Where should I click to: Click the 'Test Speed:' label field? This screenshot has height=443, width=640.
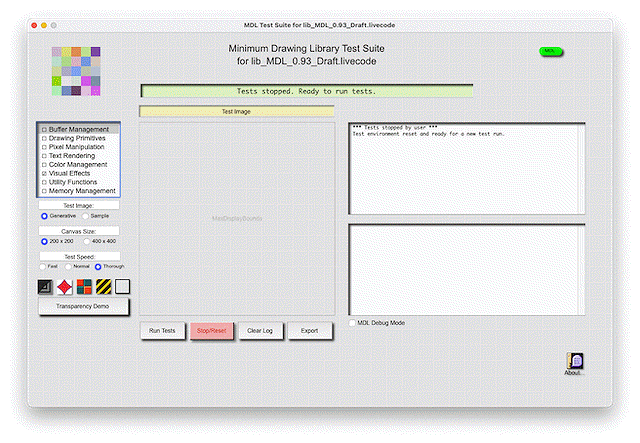coord(80,257)
